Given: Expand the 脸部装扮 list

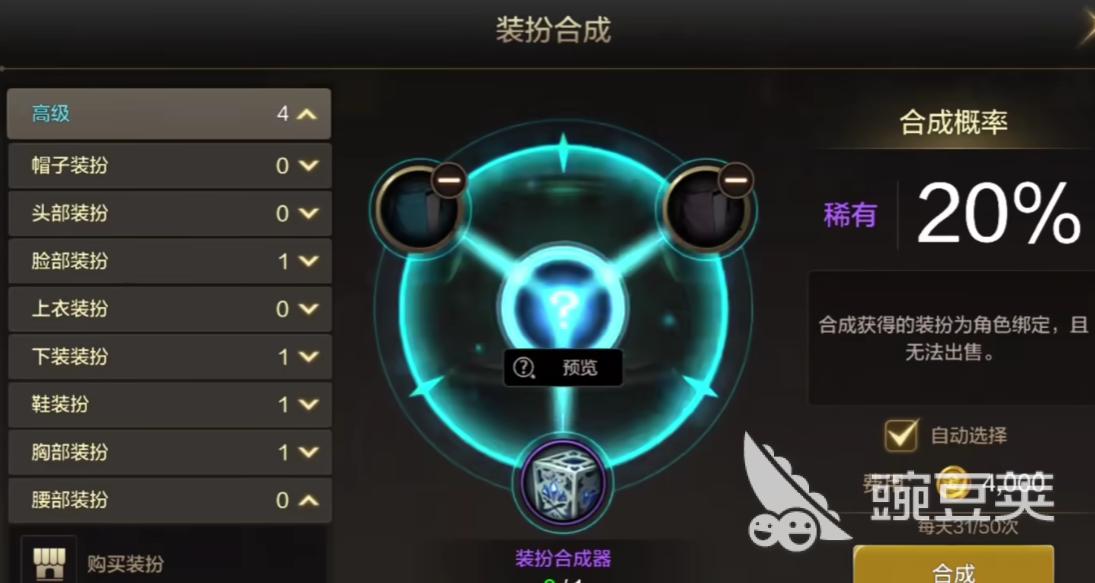Looking at the screenshot, I should [x=308, y=261].
